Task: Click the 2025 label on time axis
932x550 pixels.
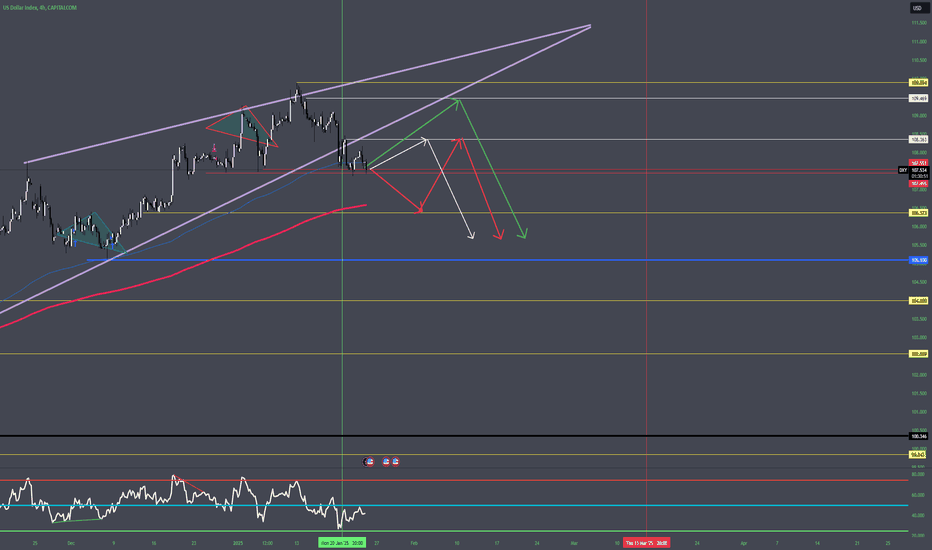Action: [238, 543]
